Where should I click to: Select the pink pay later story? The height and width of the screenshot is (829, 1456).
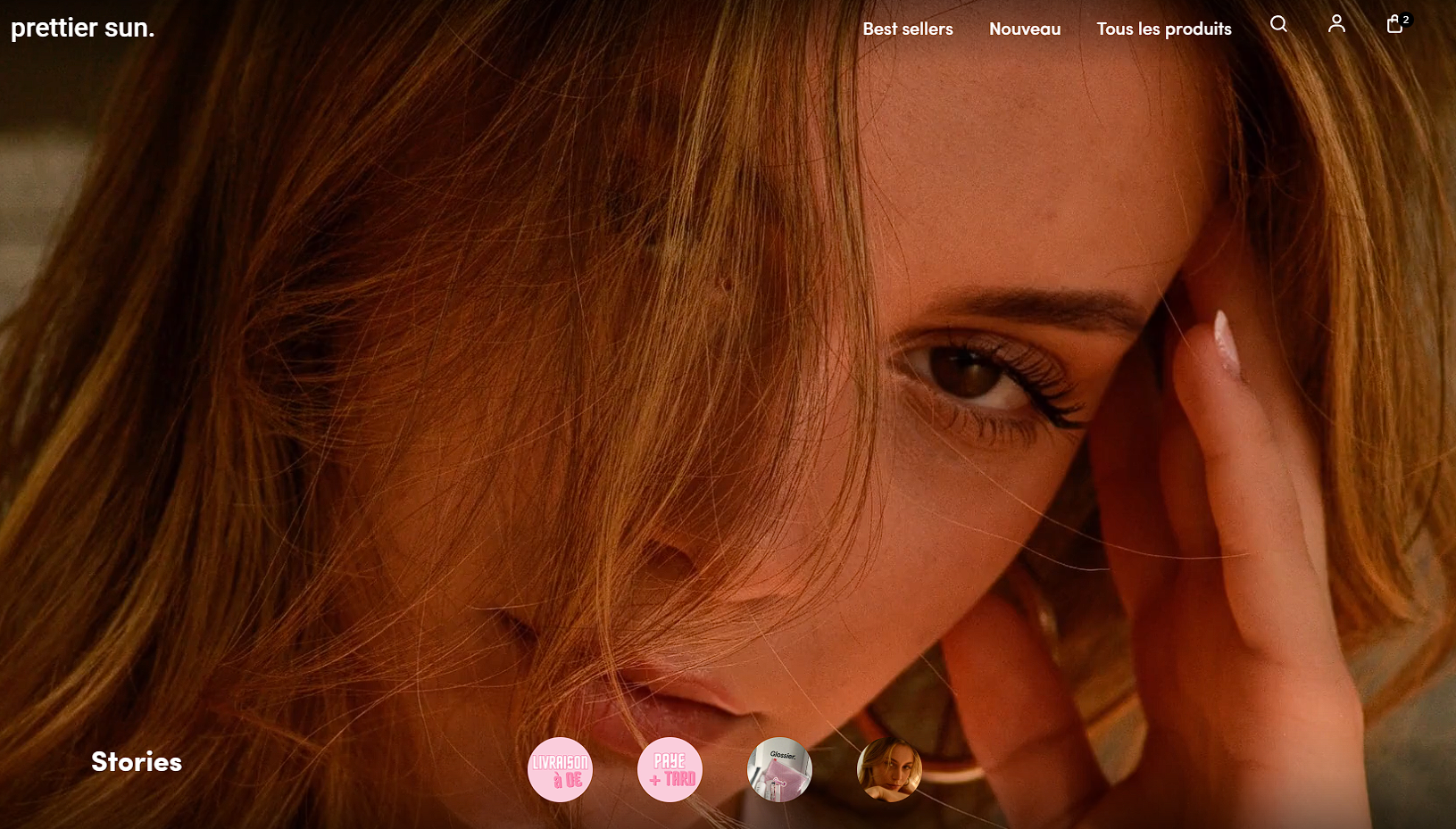point(670,769)
